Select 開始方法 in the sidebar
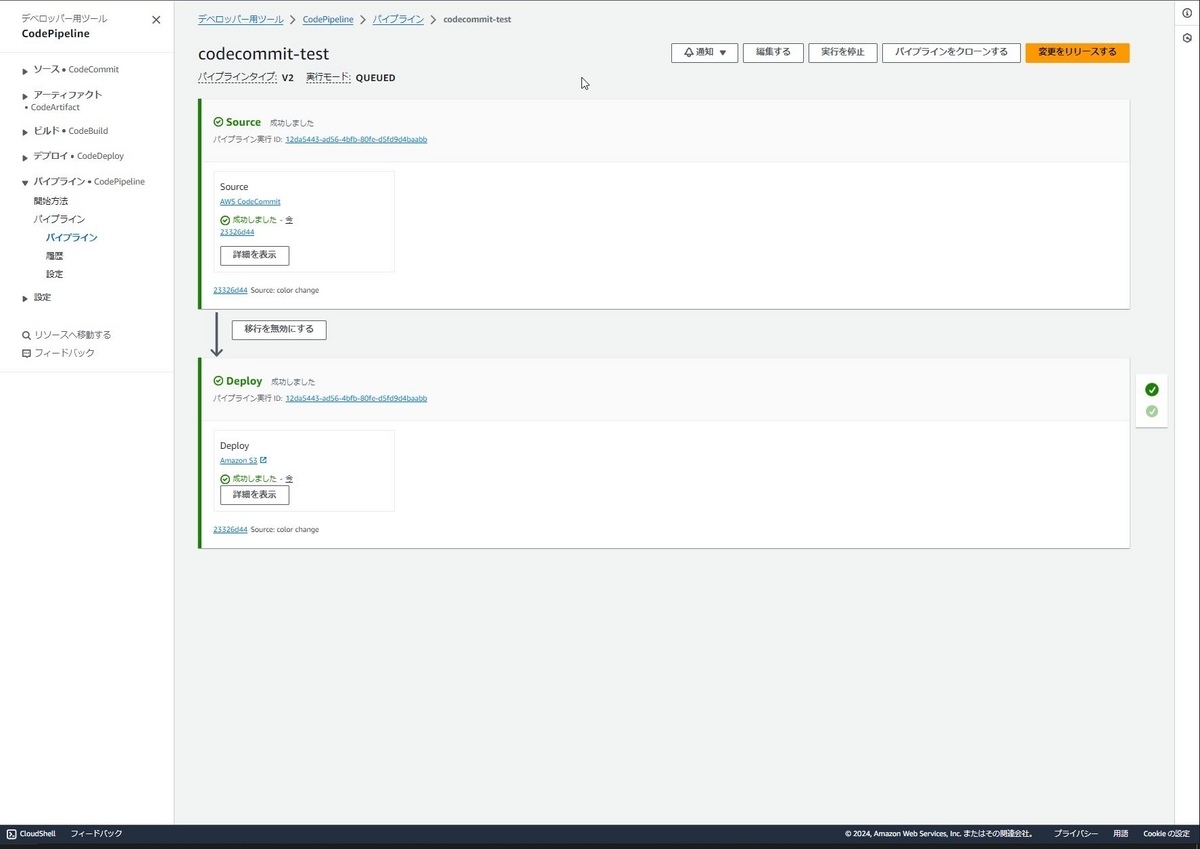This screenshot has height=849, width=1200. pyautogui.click(x=53, y=200)
